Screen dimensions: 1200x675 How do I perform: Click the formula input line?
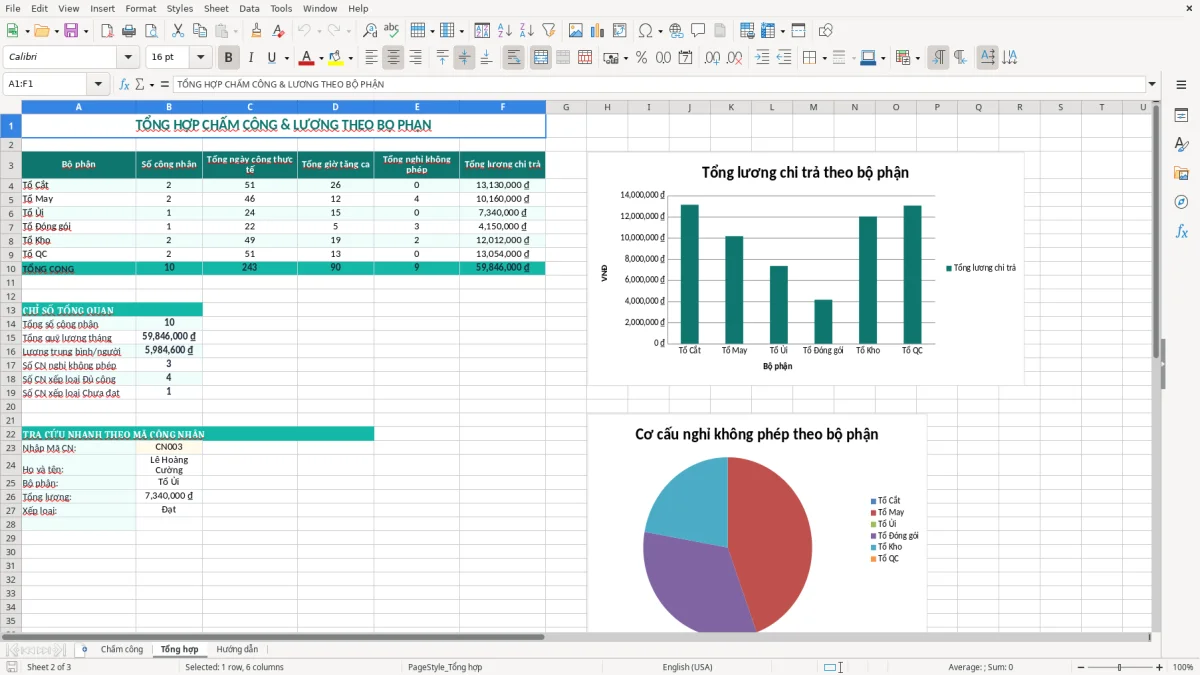click(658, 84)
